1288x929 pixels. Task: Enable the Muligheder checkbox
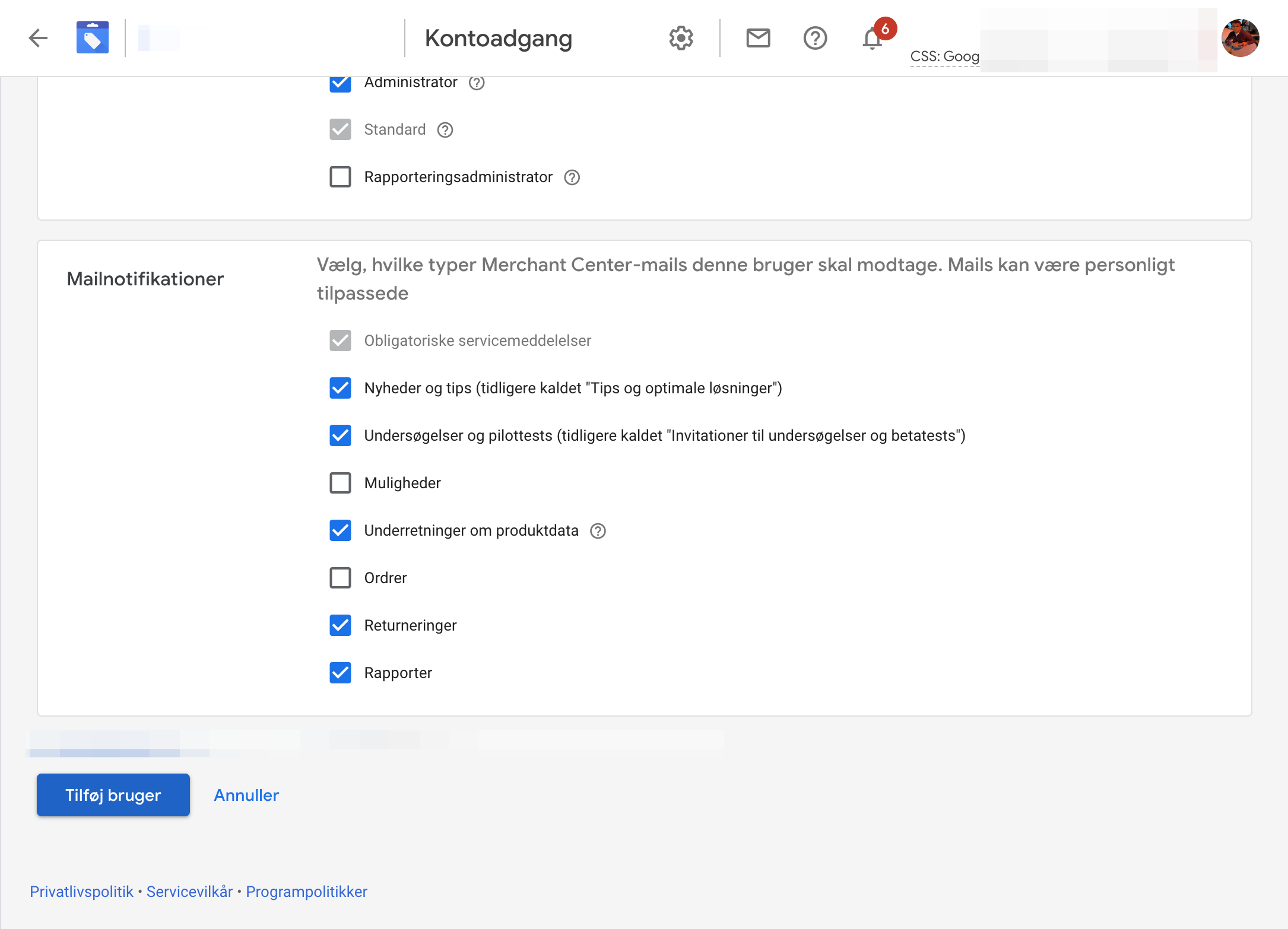click(341, 483)
